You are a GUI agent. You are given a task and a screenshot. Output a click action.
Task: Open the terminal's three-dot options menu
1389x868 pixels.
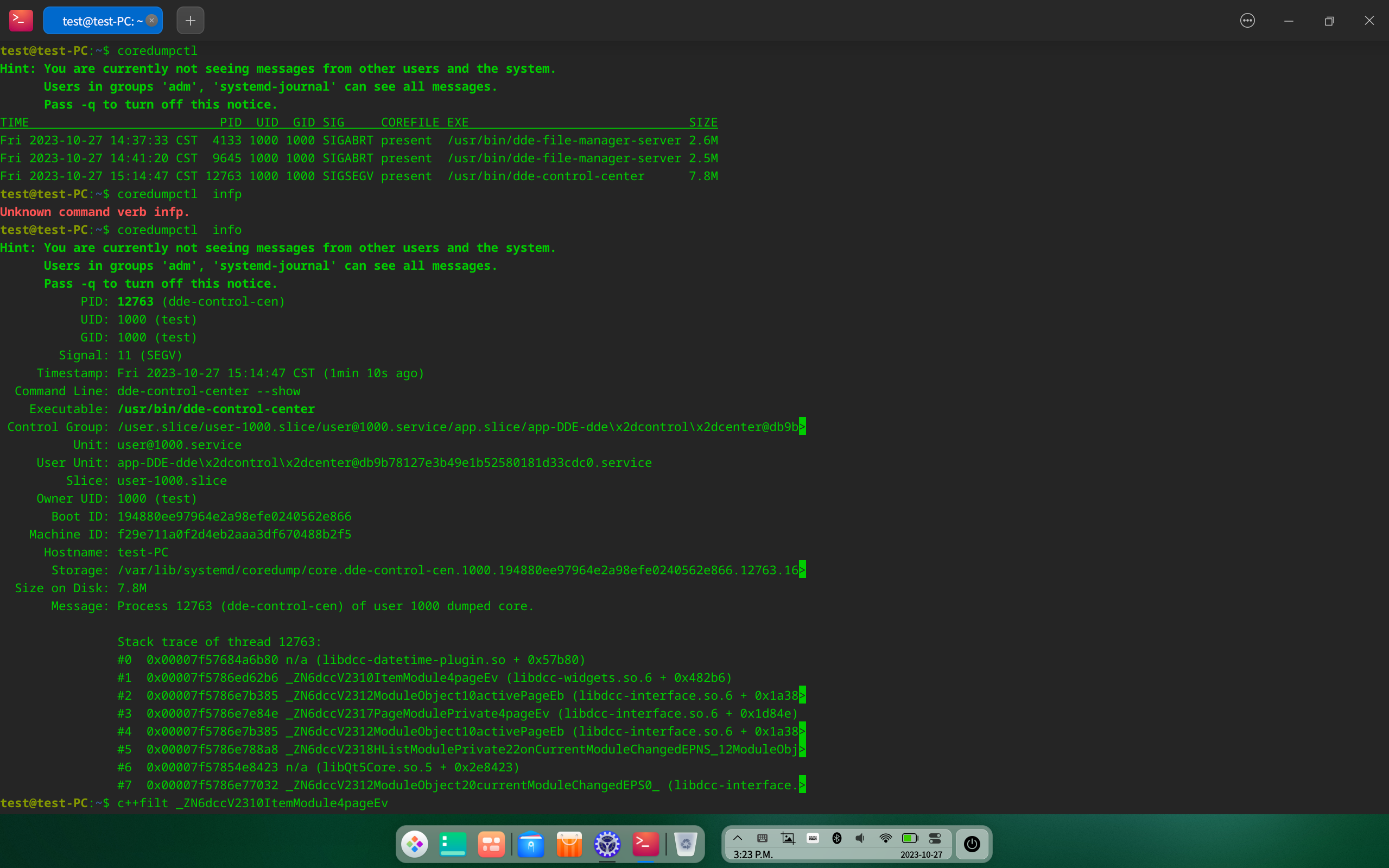point(1247,20)
